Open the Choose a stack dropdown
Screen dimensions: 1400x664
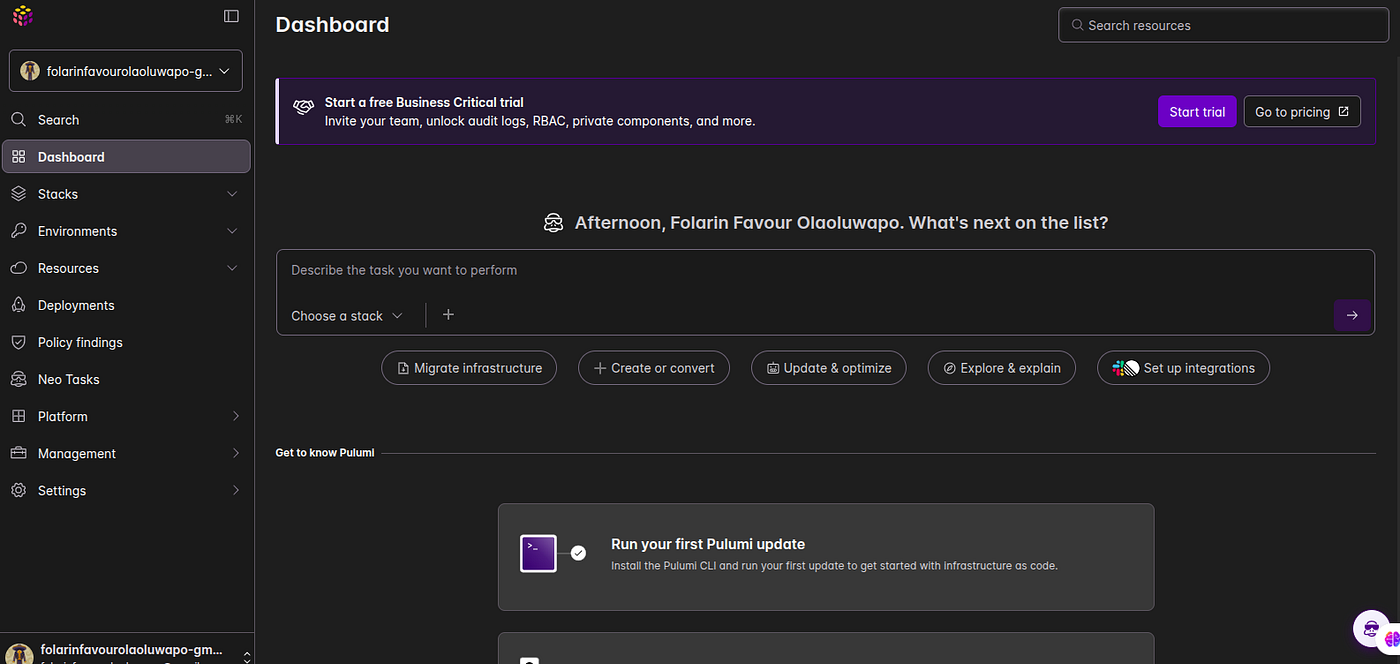(347, 315)
